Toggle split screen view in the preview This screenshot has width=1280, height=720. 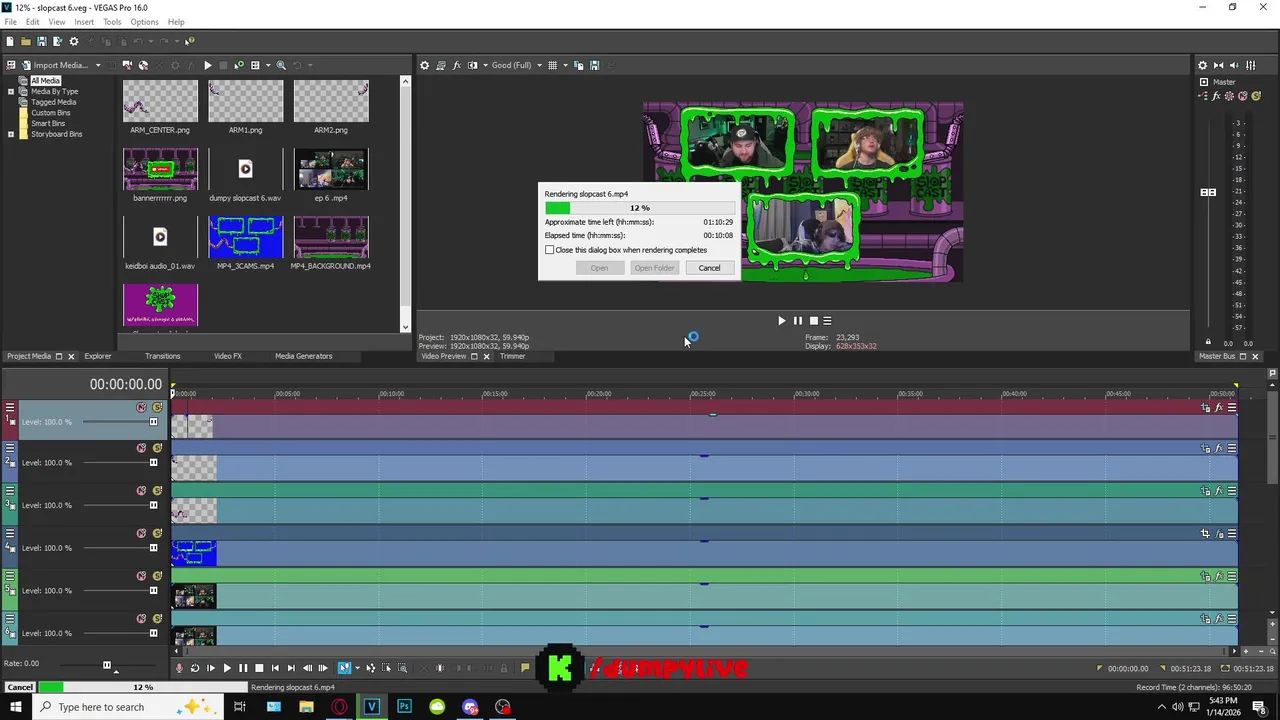473,65
